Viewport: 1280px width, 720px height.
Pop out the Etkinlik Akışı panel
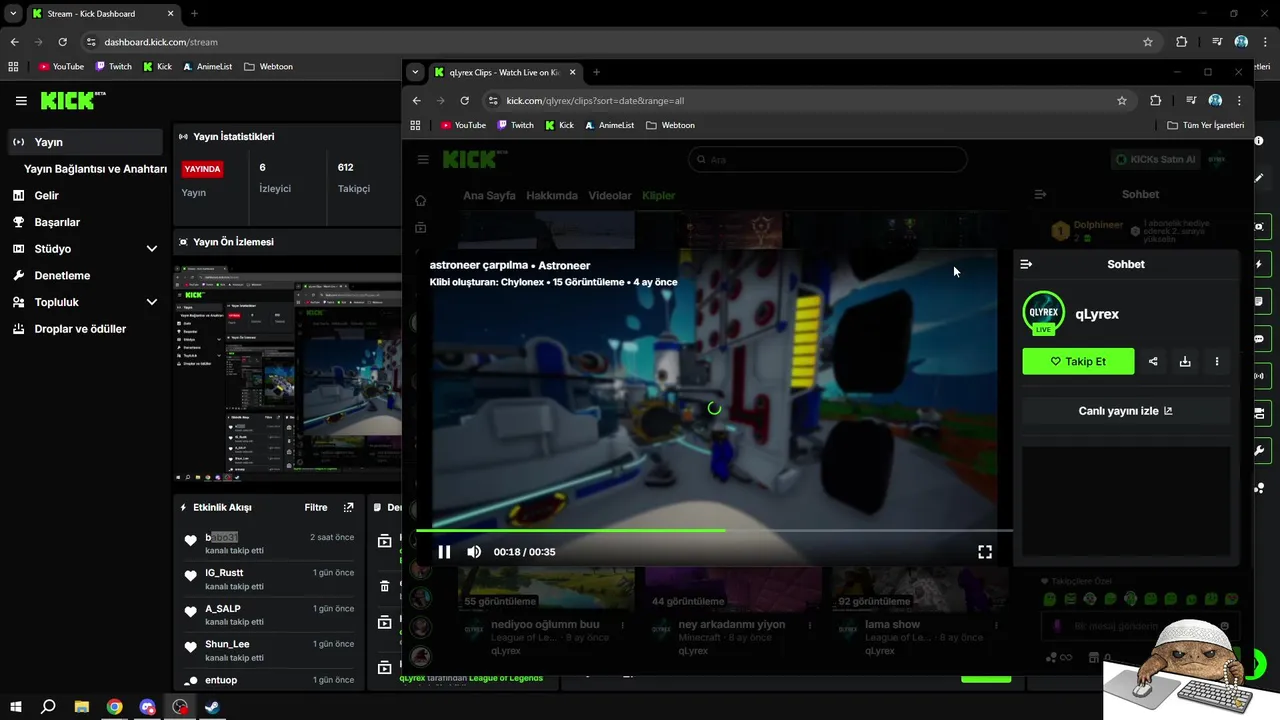[x=348, y=507]
